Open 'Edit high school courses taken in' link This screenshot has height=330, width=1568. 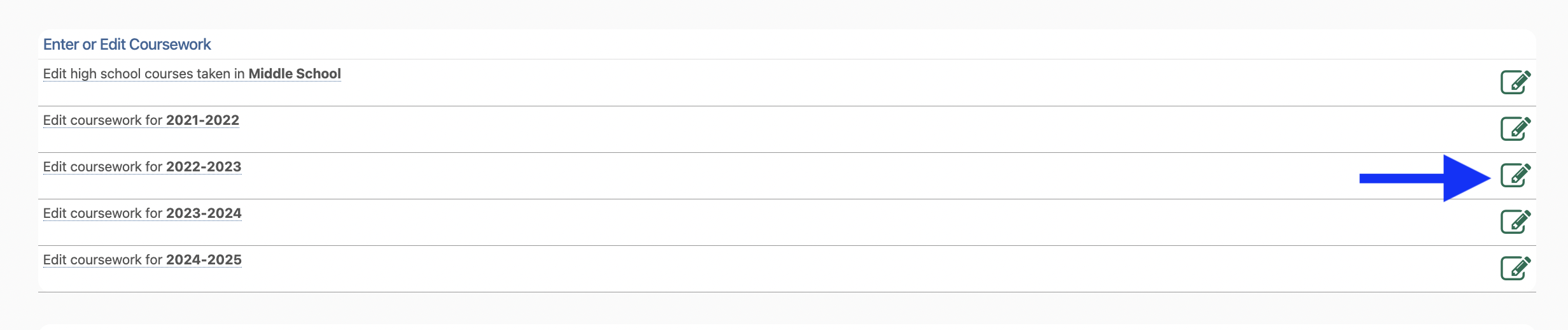pyautogui.click(x=144, y=74)
